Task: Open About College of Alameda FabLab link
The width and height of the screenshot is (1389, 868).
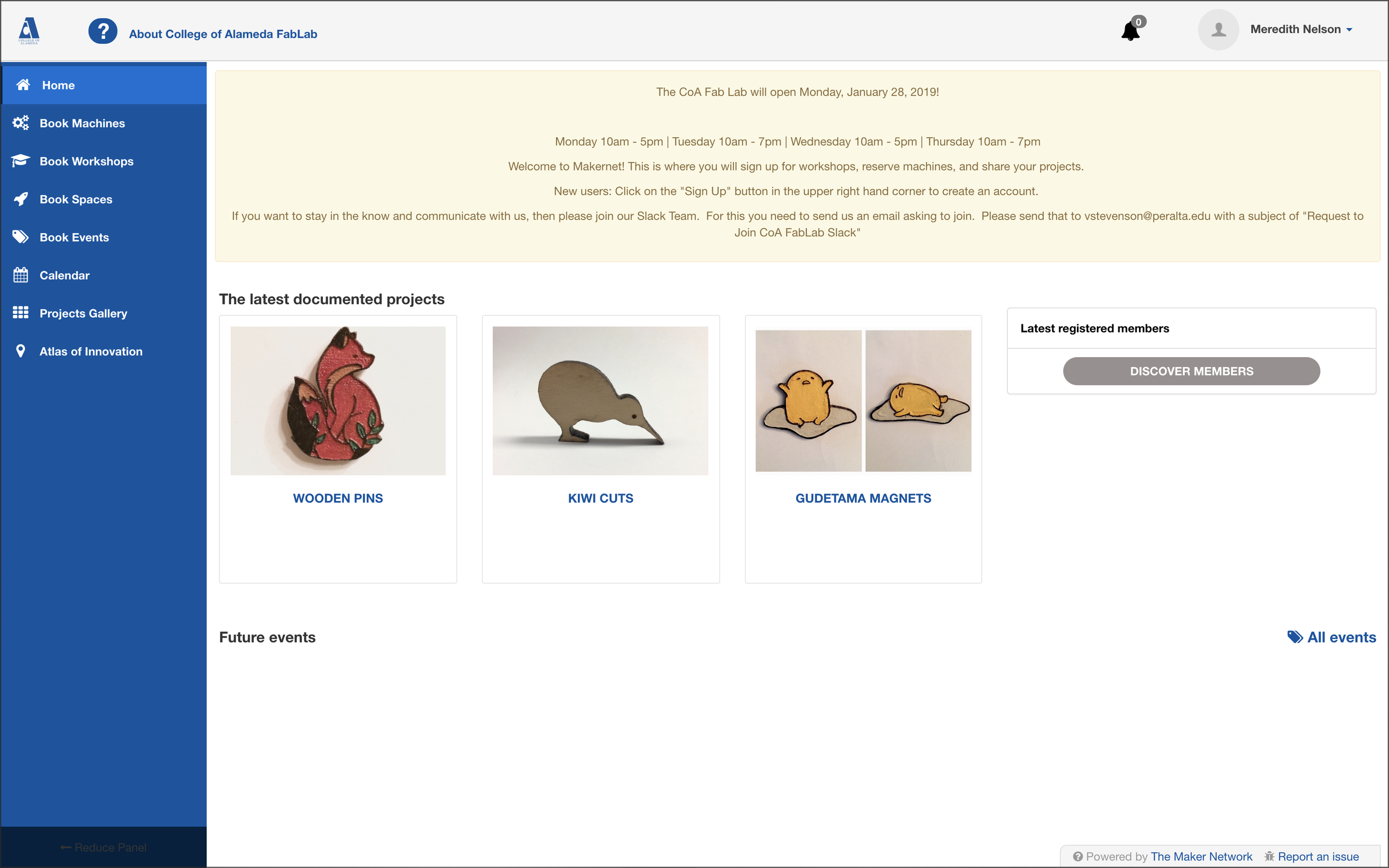Action: (223, 34)
